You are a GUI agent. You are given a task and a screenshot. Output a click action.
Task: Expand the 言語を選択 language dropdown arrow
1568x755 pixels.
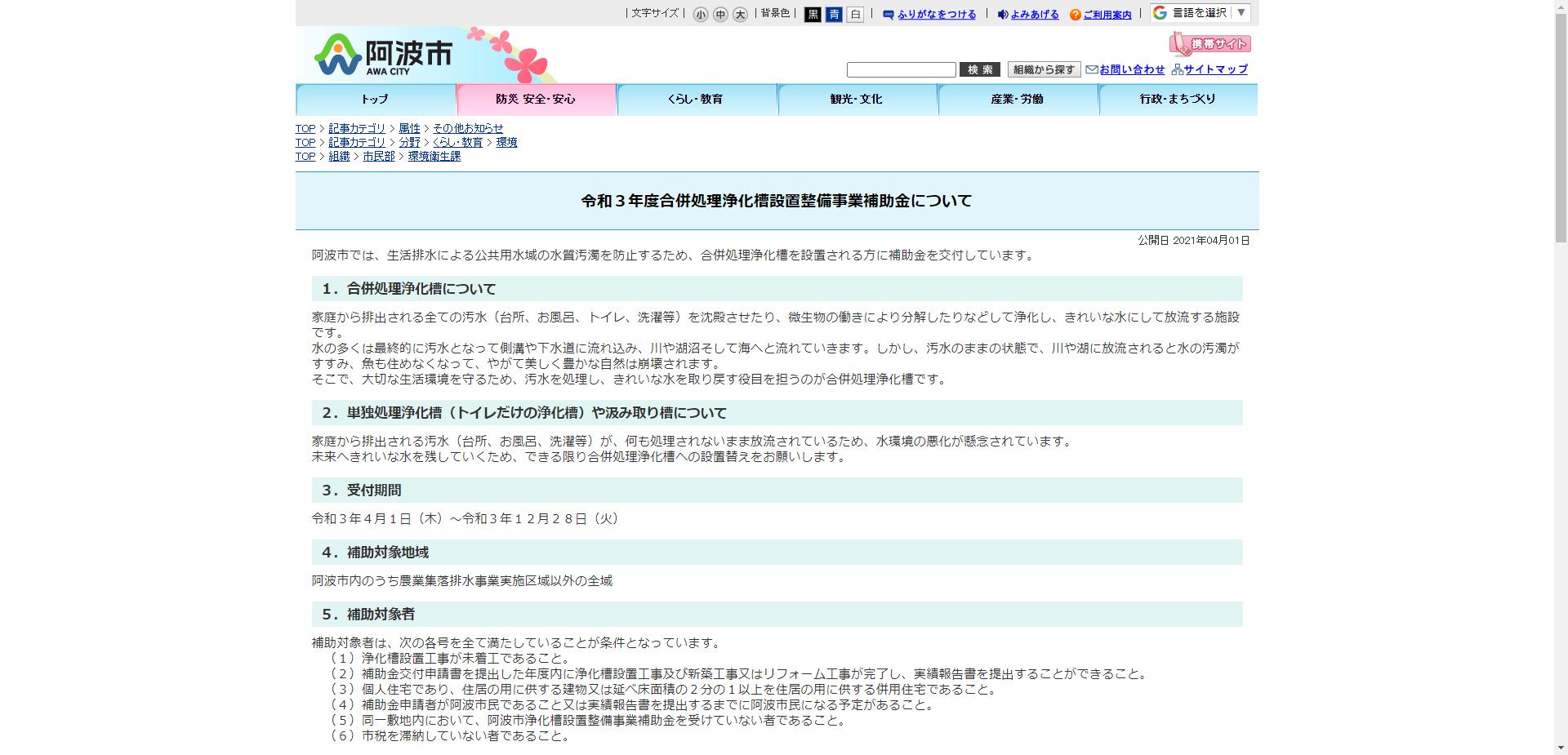[x=1240, y=12]
